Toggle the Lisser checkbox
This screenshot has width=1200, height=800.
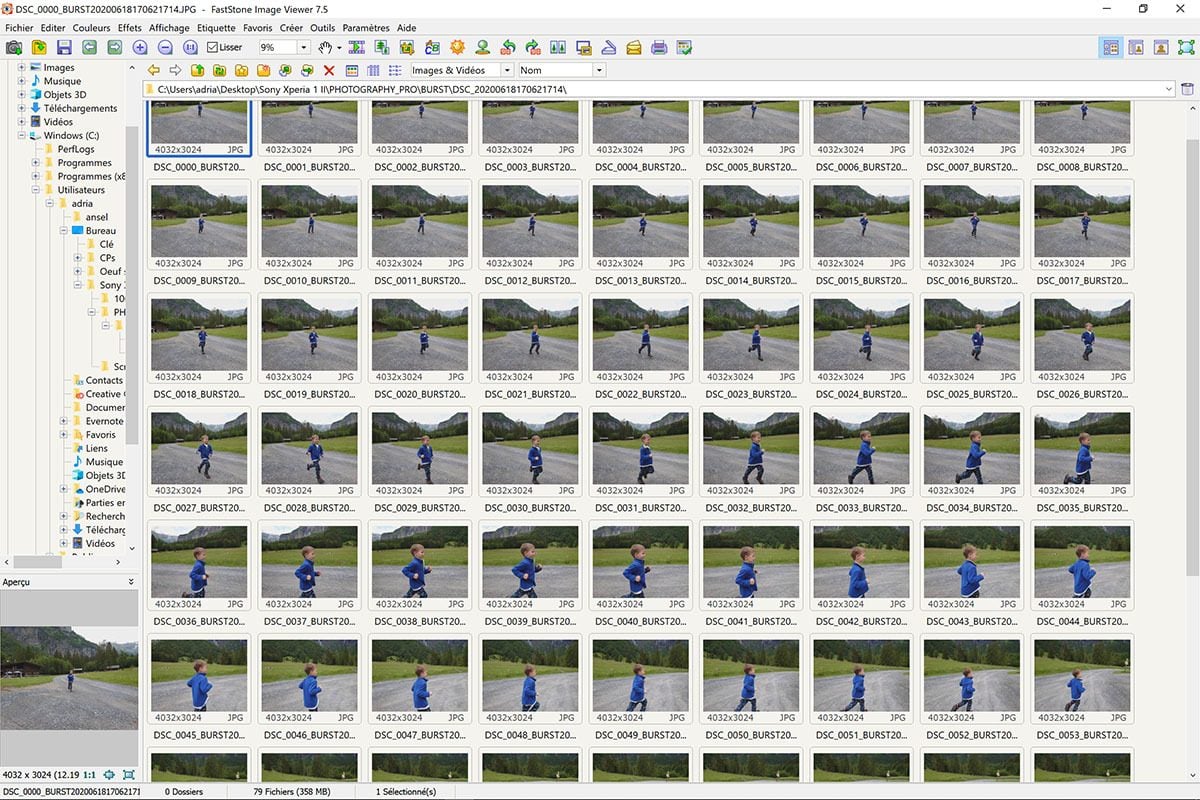(x=213, y=47)
